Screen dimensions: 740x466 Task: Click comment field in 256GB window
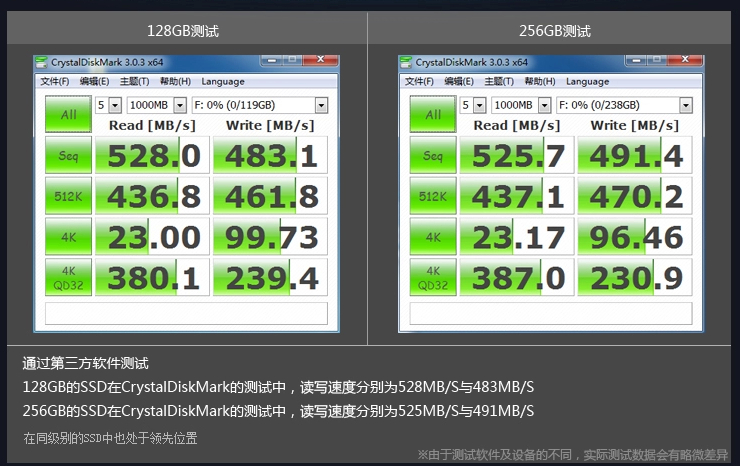tap(551, 313)
